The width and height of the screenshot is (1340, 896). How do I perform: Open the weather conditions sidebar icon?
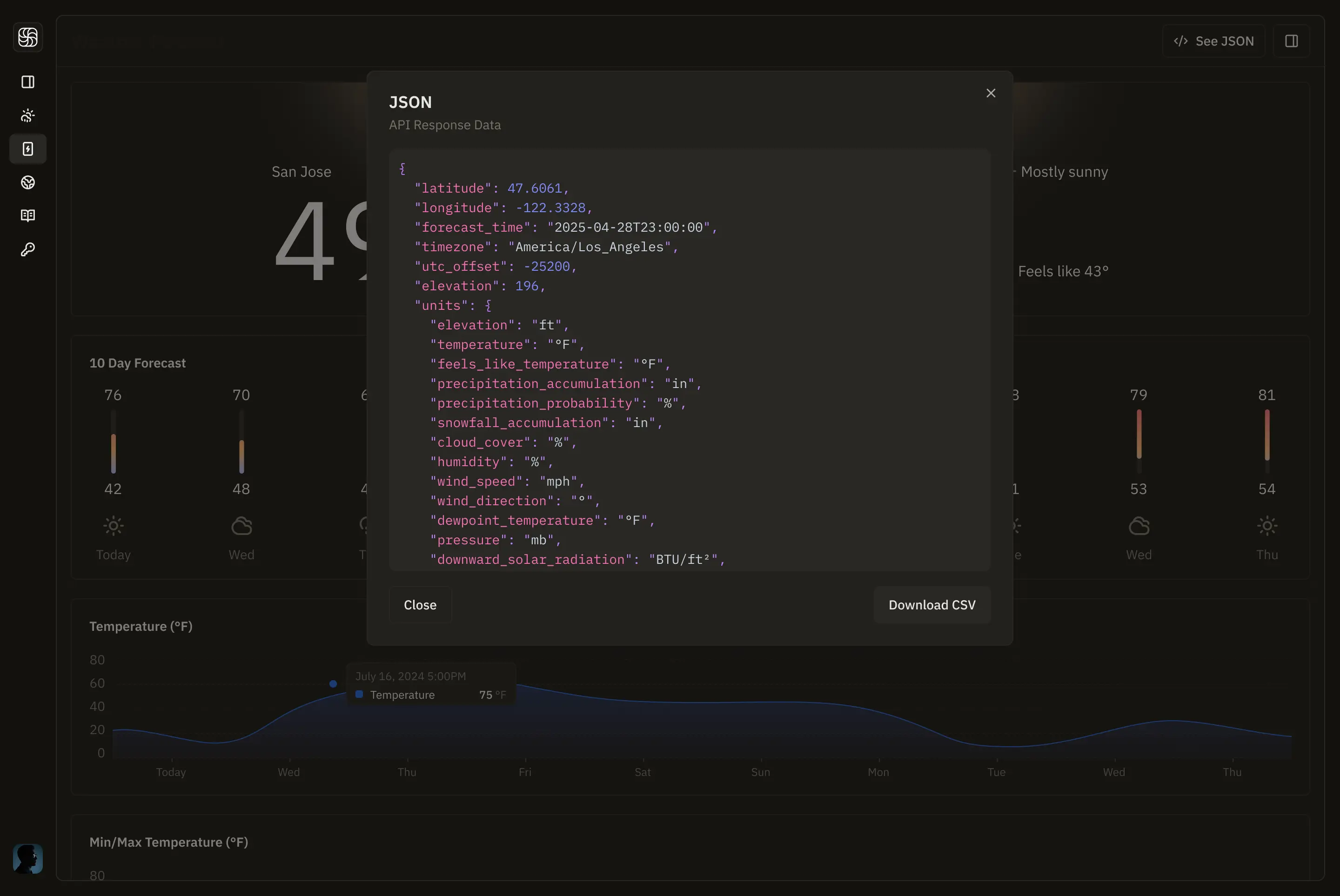(27, 115)
